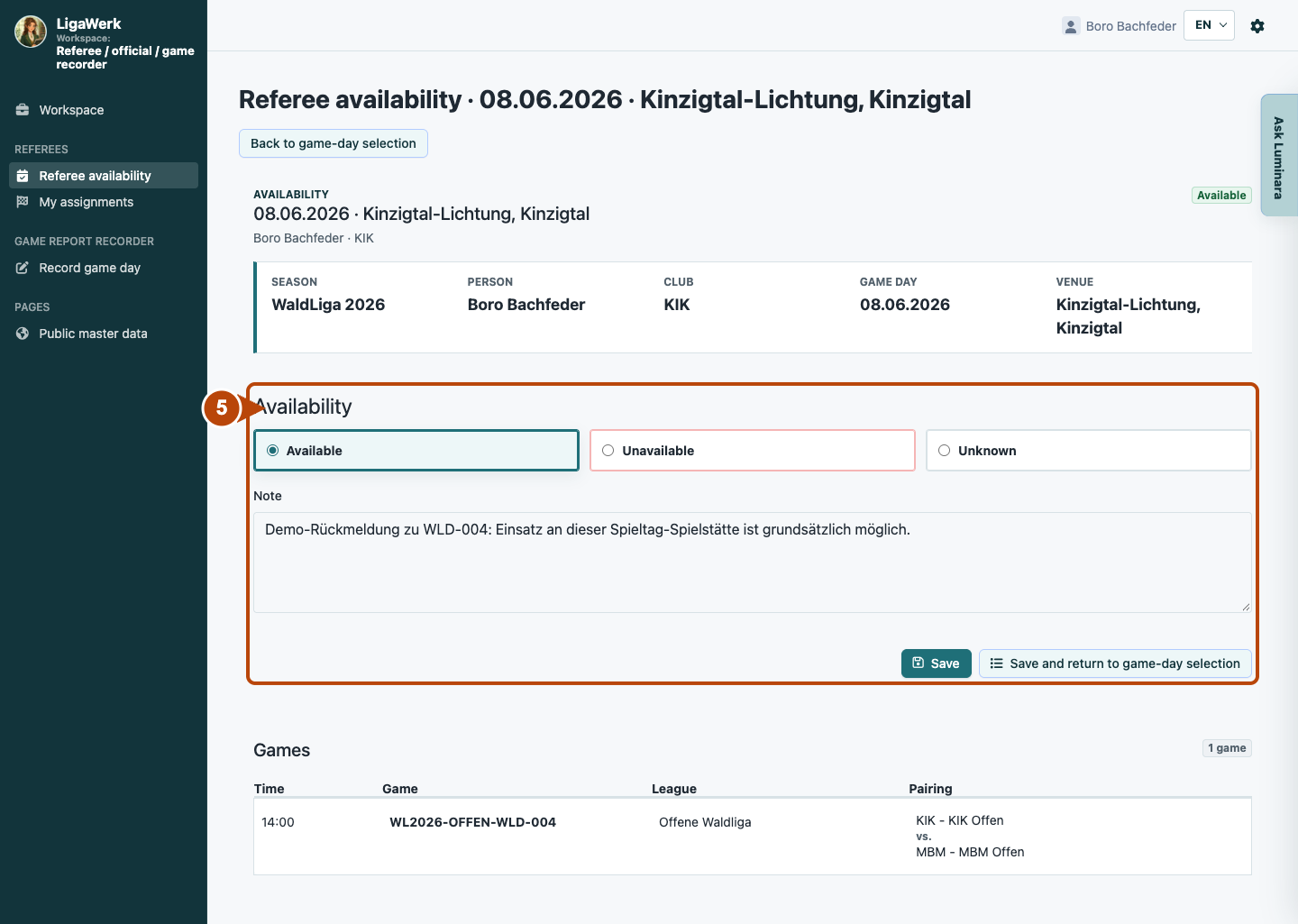Click the Public master data globe icon
Screen dimensions: 1298x924
coord(23,334)
